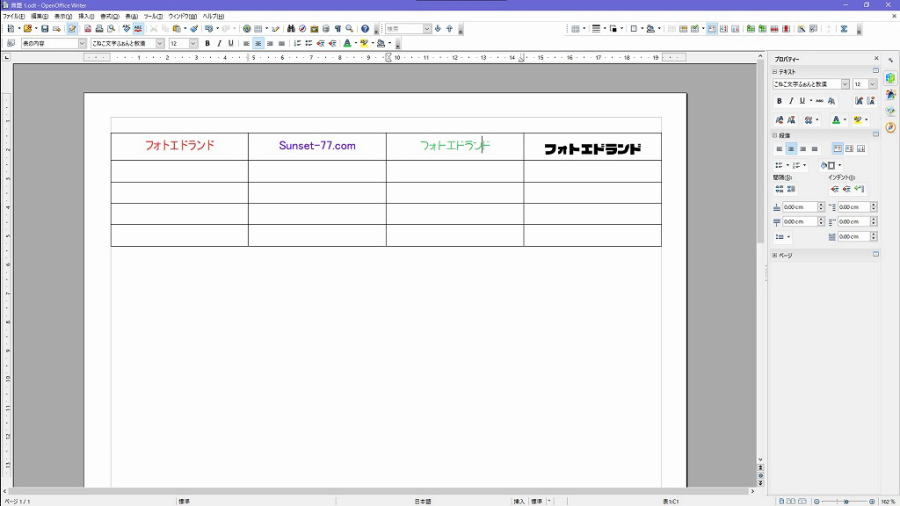Screen dimensions: 900x506
Task: Open the ファイル menu
Action: tap(14, 16)
